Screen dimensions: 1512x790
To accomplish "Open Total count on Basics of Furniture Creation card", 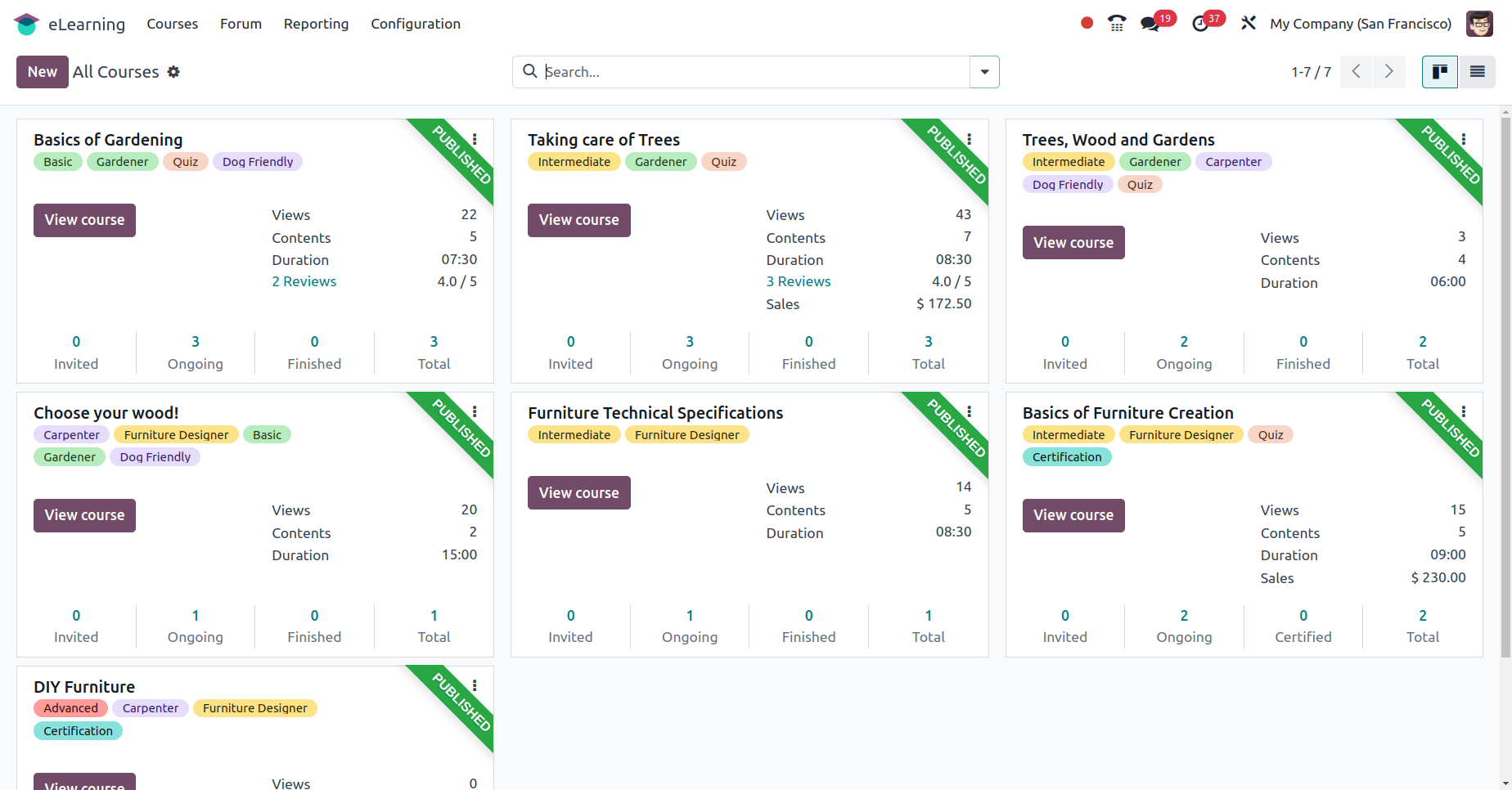I will pyautogui.click(x=1423, y=626).
